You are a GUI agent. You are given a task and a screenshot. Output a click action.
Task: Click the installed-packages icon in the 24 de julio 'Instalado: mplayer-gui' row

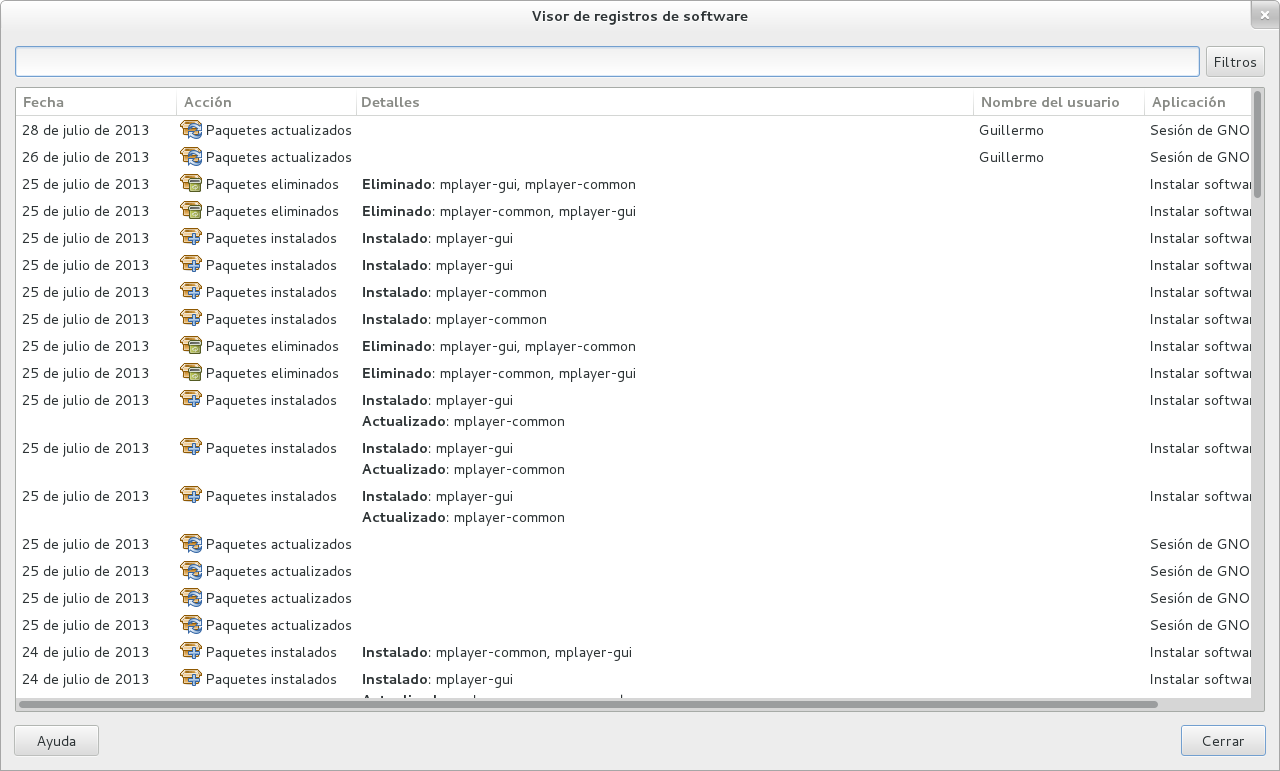point(191,678)
